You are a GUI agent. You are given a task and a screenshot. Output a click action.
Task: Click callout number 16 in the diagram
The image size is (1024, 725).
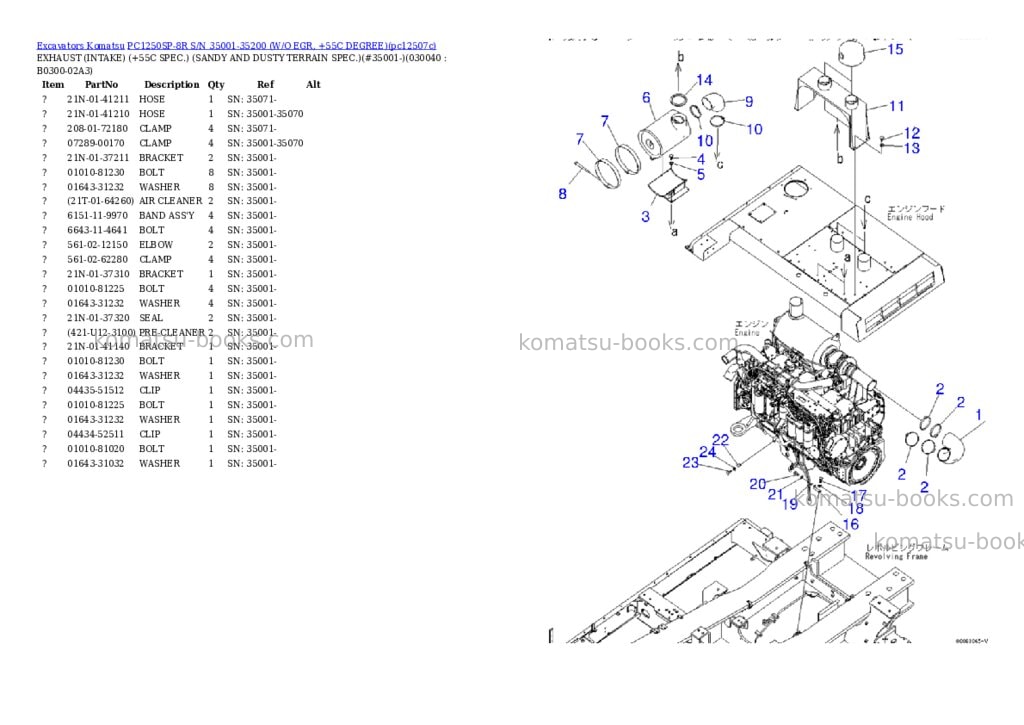click(x=850, y=524)
